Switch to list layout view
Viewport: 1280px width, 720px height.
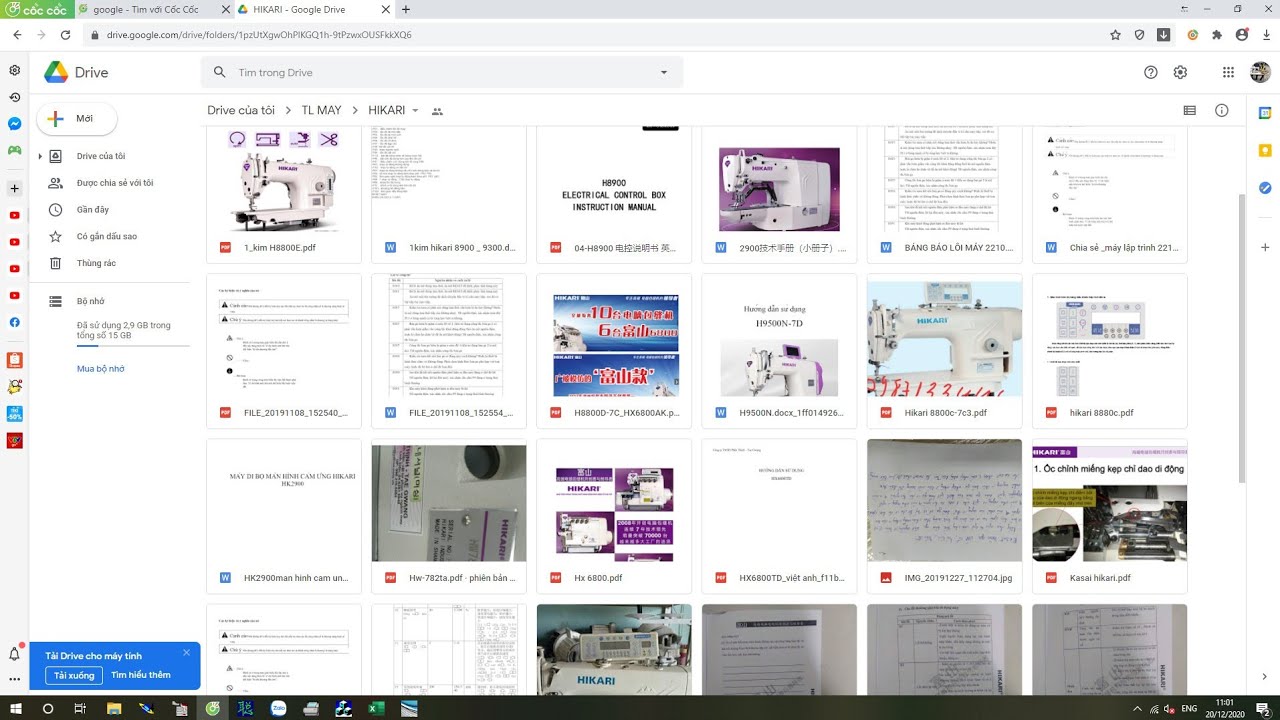click(x=1189, y=110)
